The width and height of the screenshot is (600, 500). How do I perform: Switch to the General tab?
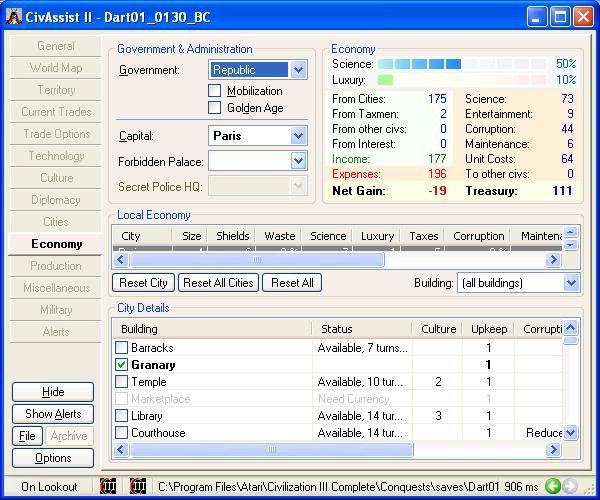tap(55, 46)
